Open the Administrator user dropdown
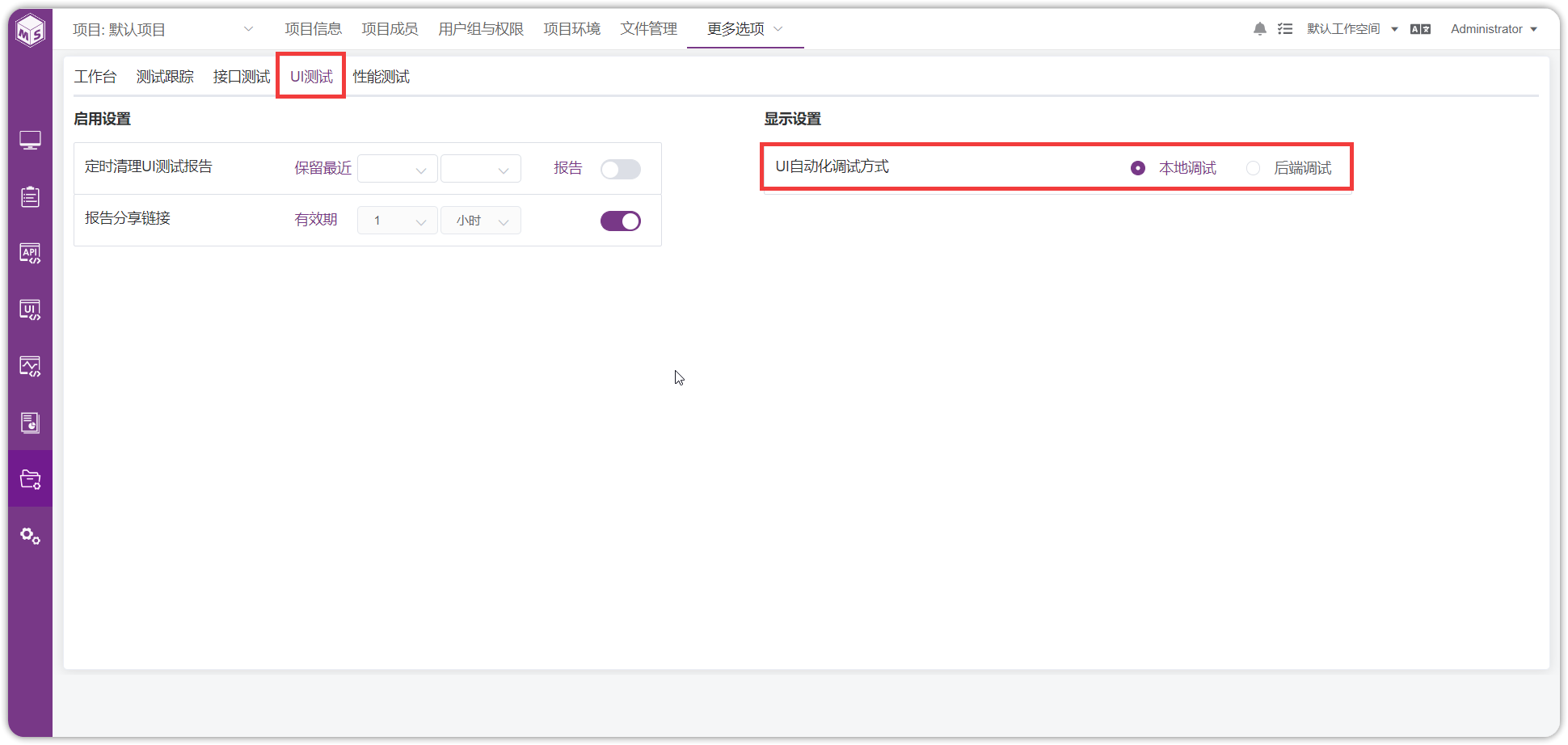The image size is (1568, 745). click(1494, 29)
